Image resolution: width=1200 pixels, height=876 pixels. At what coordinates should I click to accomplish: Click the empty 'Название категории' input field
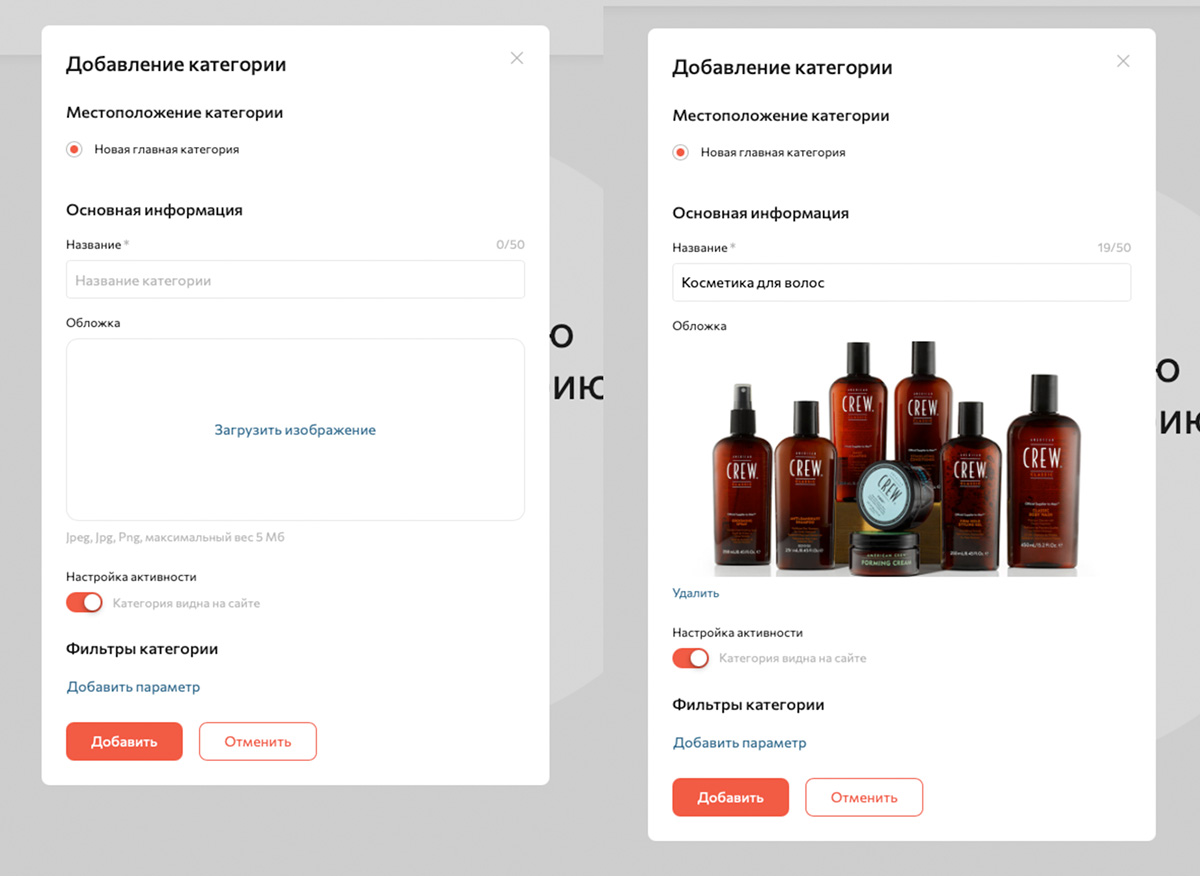pos(295,280)
